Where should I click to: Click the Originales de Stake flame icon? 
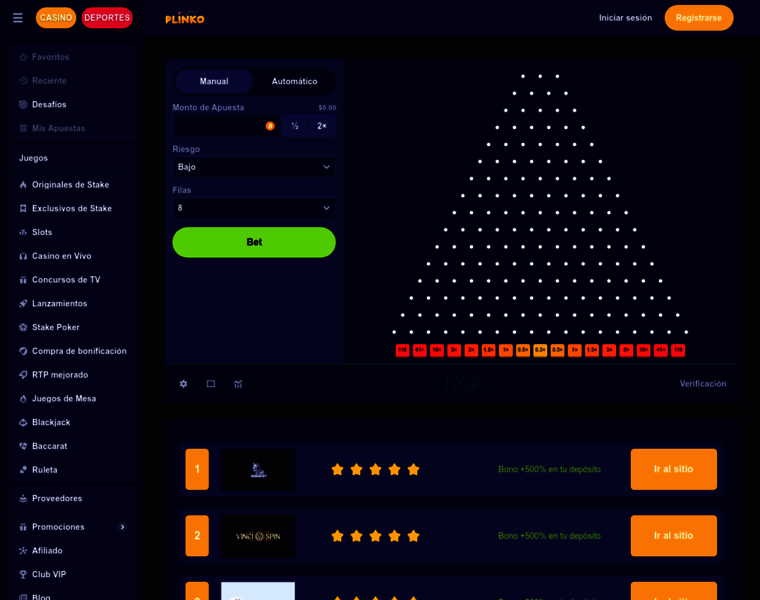23,185
